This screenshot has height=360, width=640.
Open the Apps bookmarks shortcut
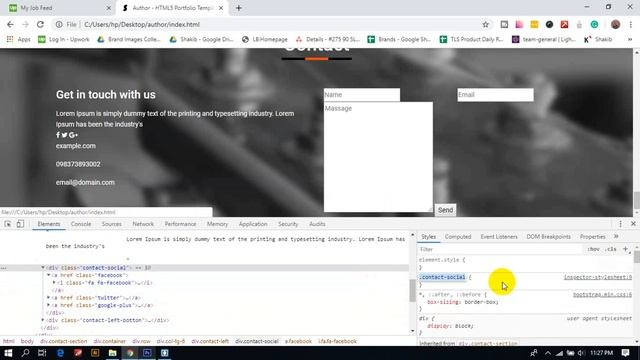pos(18,39)
